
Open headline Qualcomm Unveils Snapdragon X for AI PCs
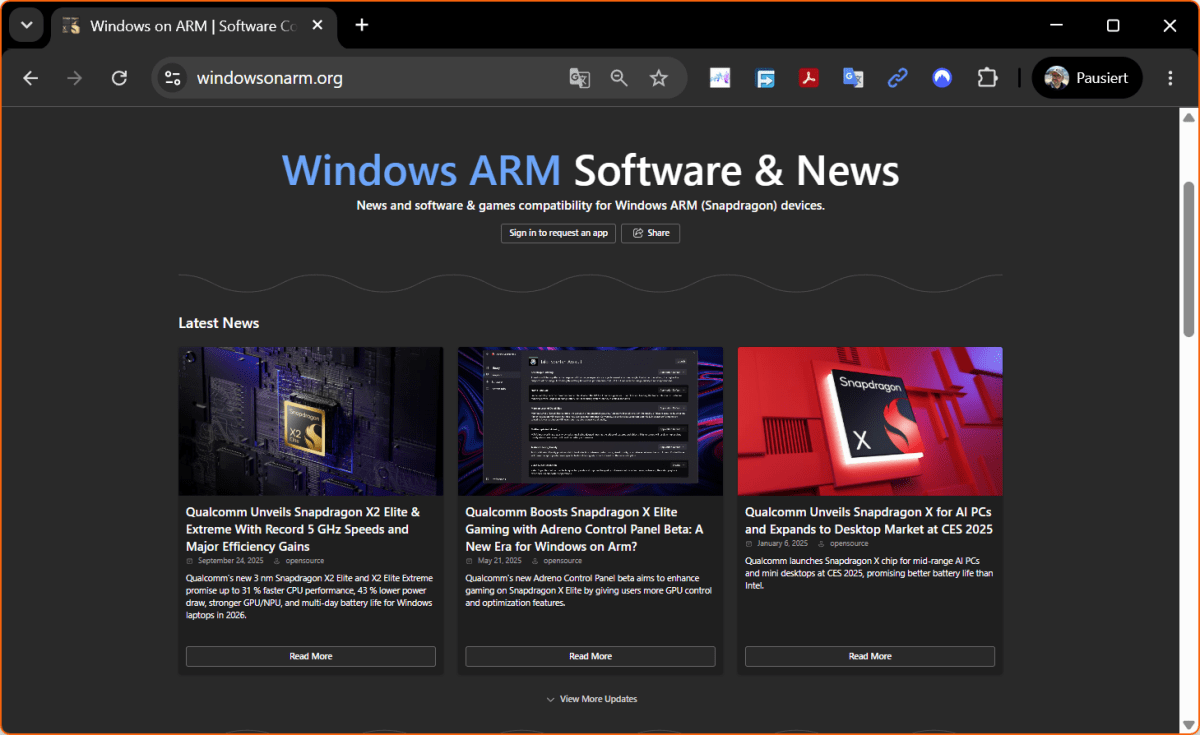pyautogui.click(x=869, y=520)
